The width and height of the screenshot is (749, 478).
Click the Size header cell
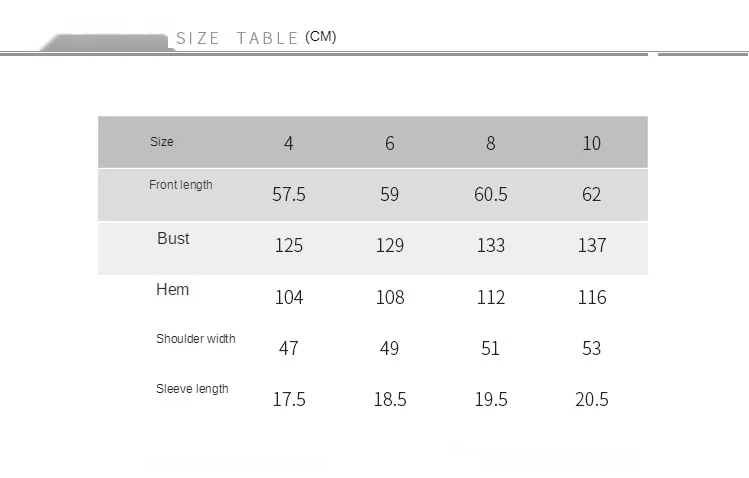(161, 142)
